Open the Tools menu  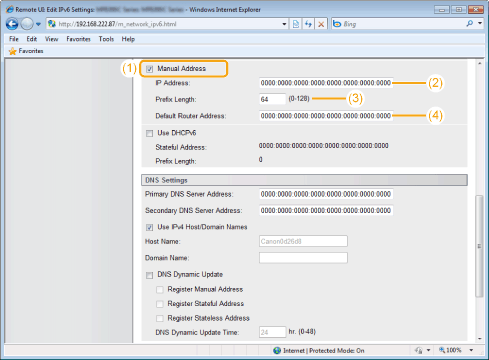coord(106,39)
